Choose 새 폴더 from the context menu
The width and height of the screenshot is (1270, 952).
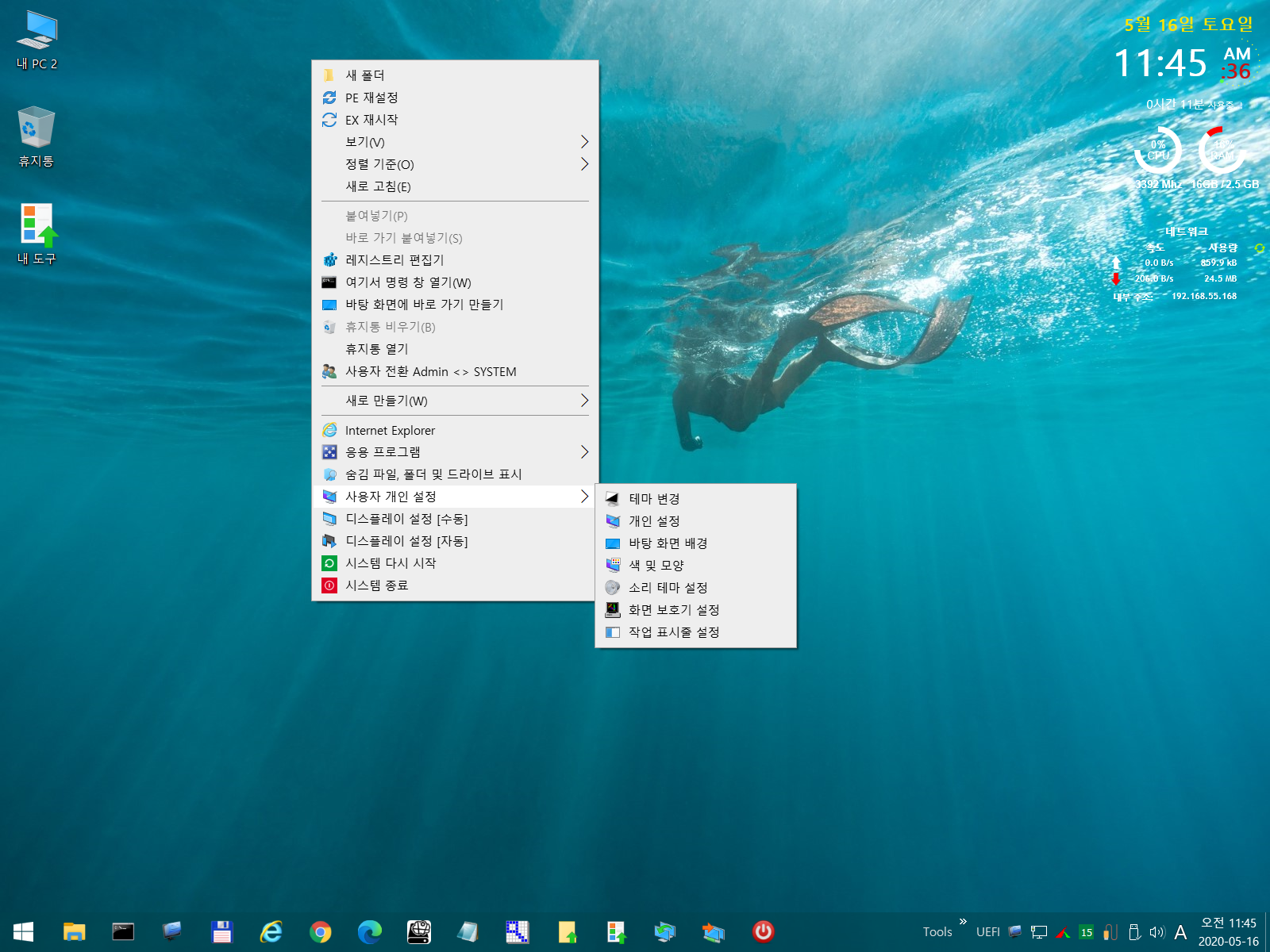[455, 75]
